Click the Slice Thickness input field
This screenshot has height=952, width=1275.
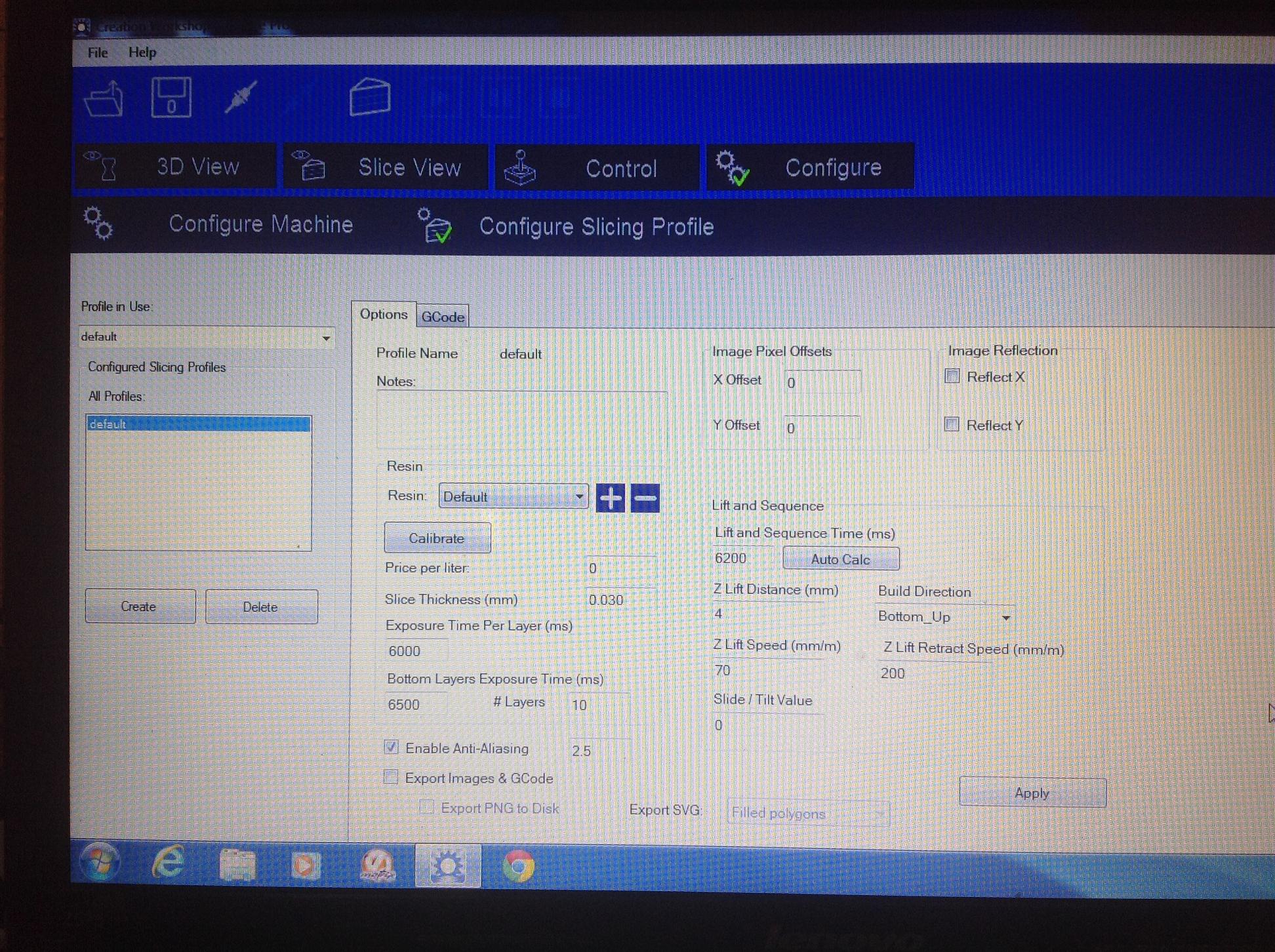618,600
